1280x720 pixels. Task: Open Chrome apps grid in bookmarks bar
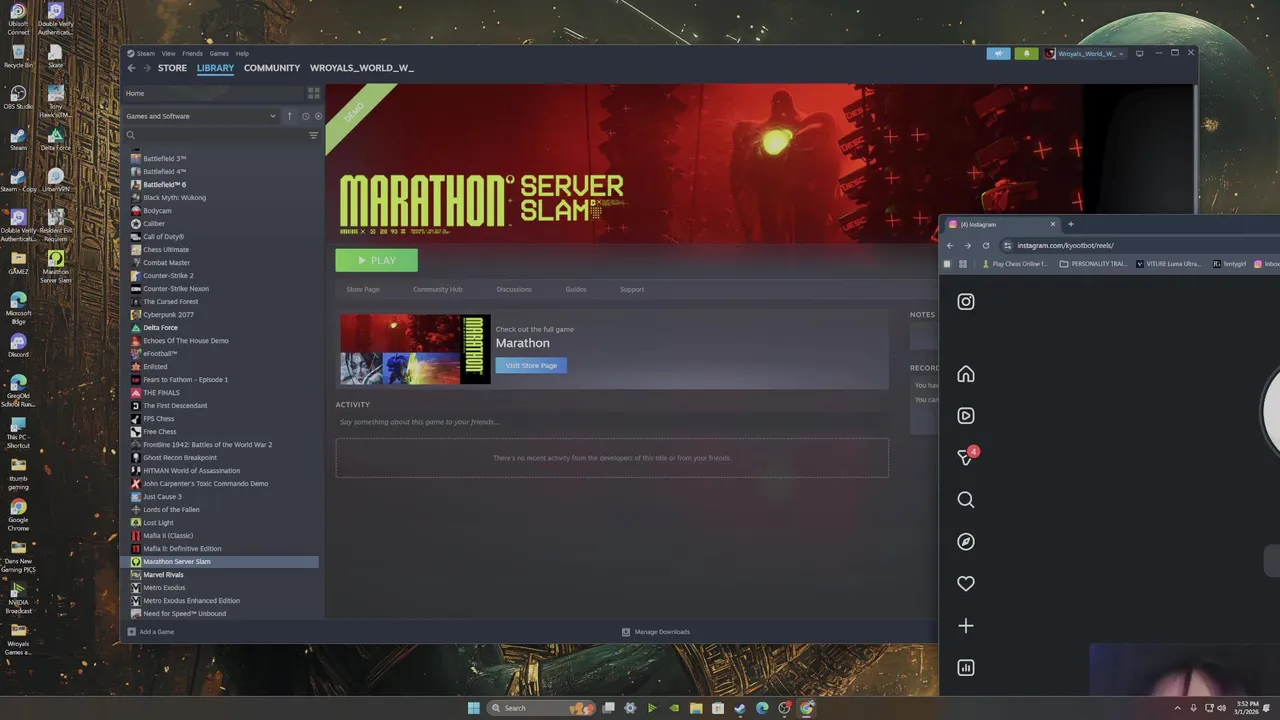tap(963, 264)
